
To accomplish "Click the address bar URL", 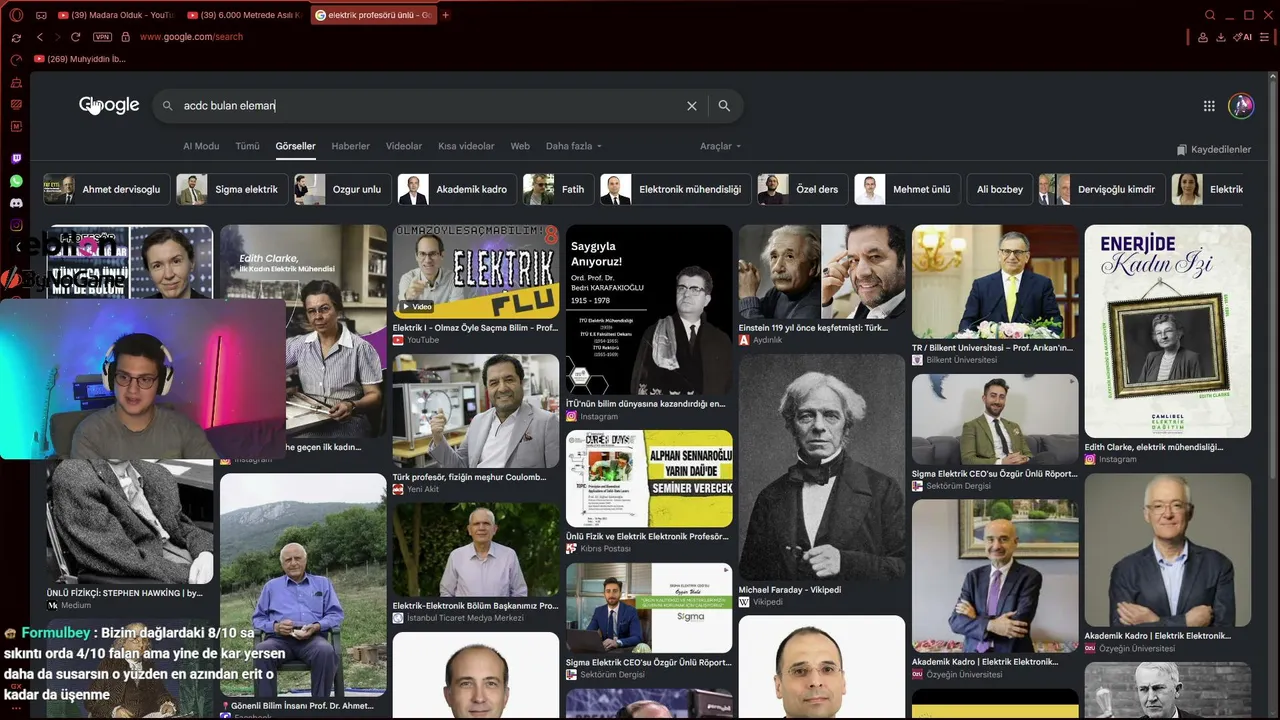I will pyautogui.click(x=191, y=37).
